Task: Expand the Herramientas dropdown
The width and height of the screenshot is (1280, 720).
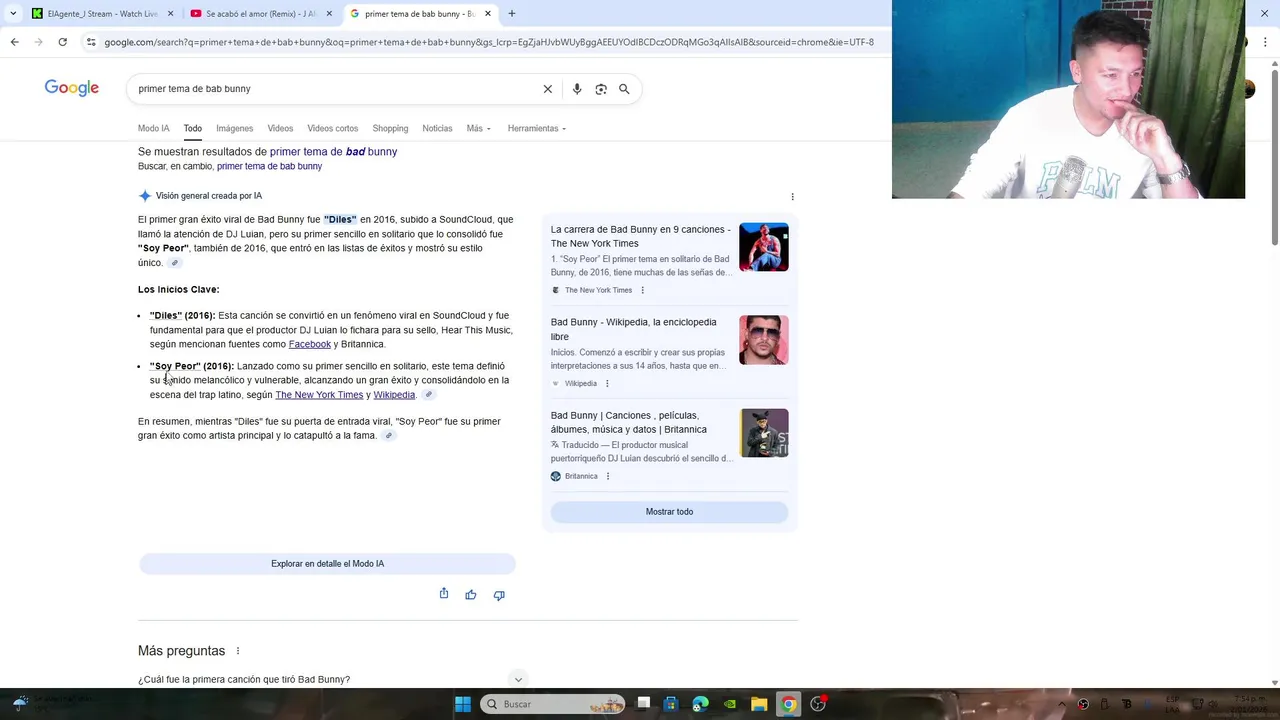Action: 536,128
